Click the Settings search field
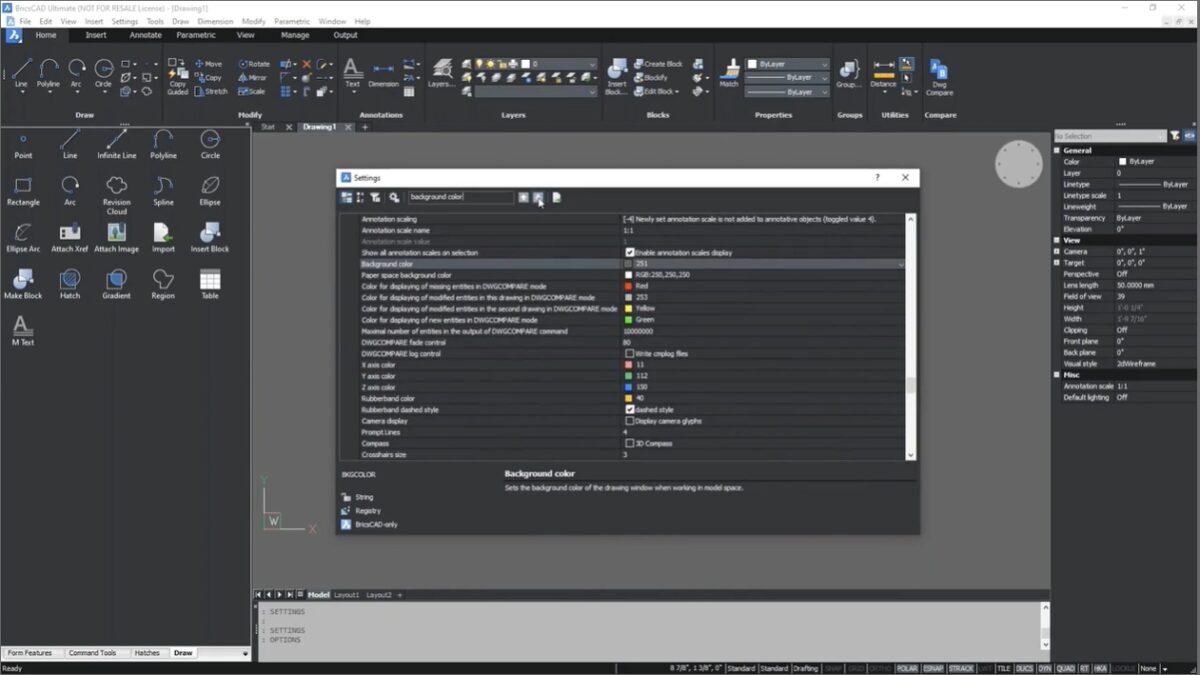Viewport: 1200px width, 675px height. click(x=460, y=198)
